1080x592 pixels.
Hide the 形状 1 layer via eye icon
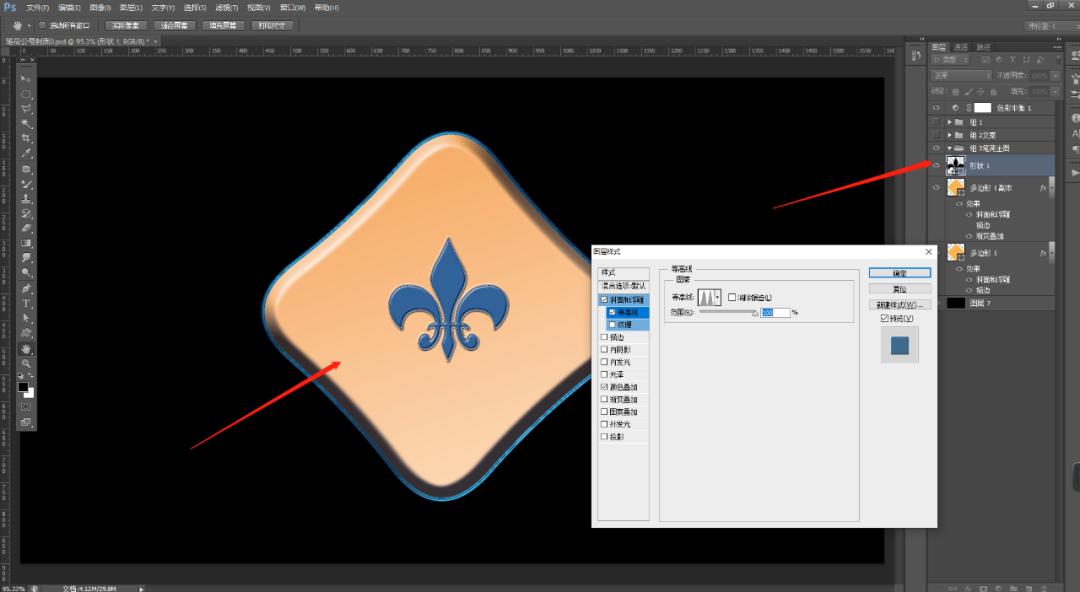click(x=937, y=164)
